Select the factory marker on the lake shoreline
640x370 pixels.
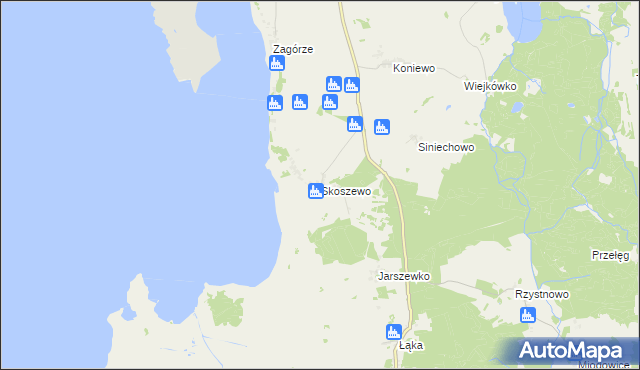[x=275, y=103]
